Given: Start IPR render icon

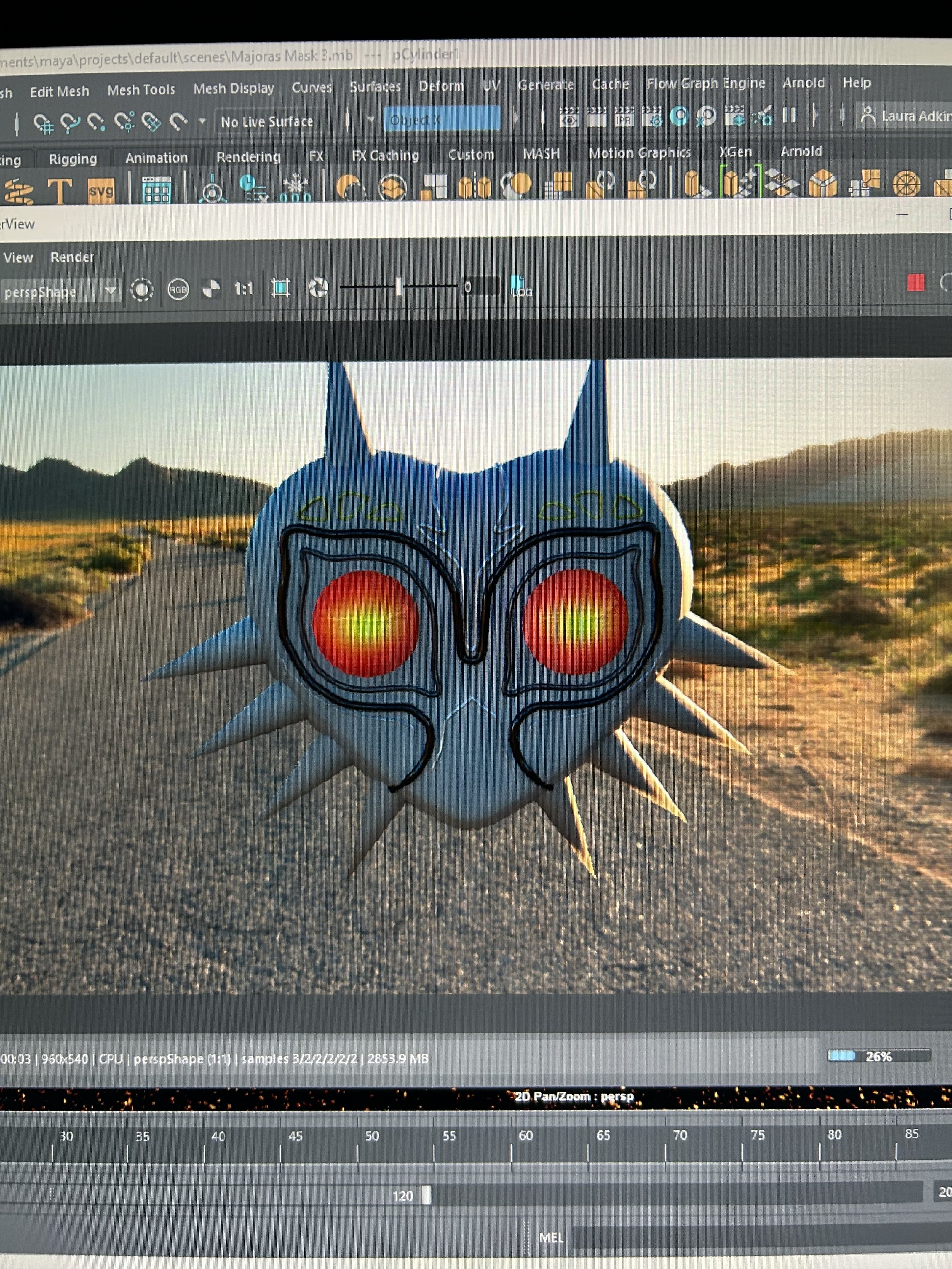Looking at the screenshot, I should [624, 117].
